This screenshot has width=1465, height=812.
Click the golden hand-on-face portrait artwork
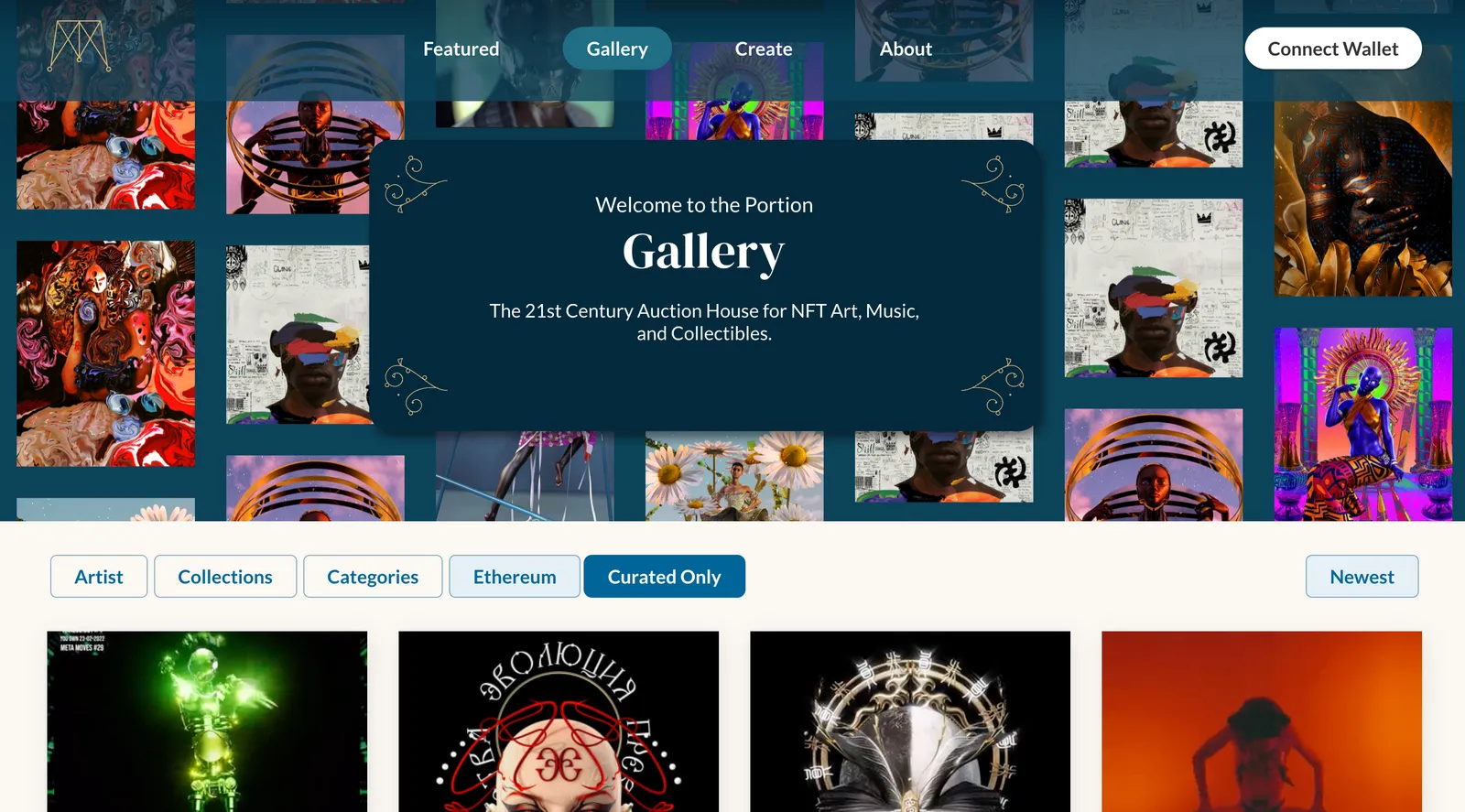coord(1363,199)
